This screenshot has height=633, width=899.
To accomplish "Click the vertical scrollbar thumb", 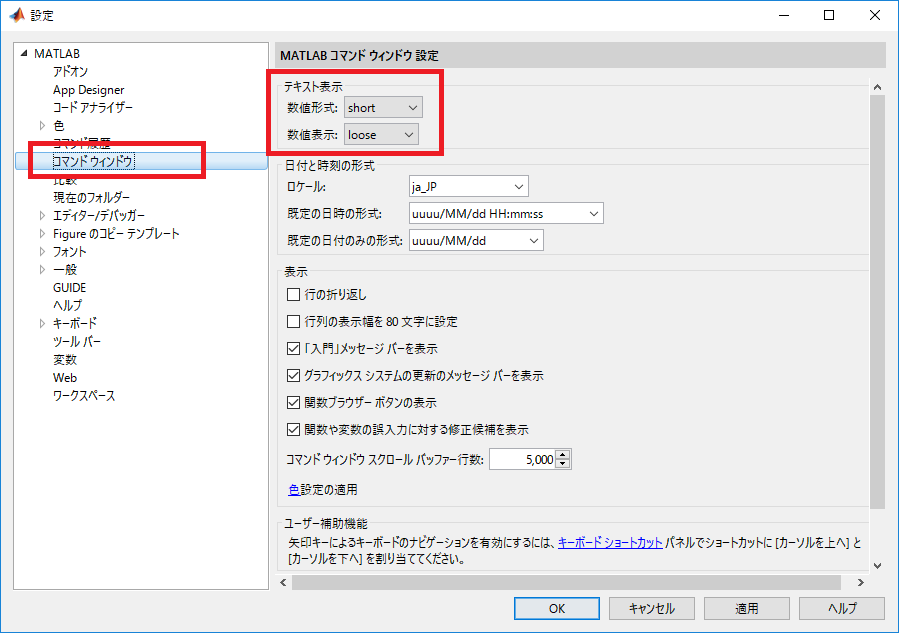I will [877, 302].
